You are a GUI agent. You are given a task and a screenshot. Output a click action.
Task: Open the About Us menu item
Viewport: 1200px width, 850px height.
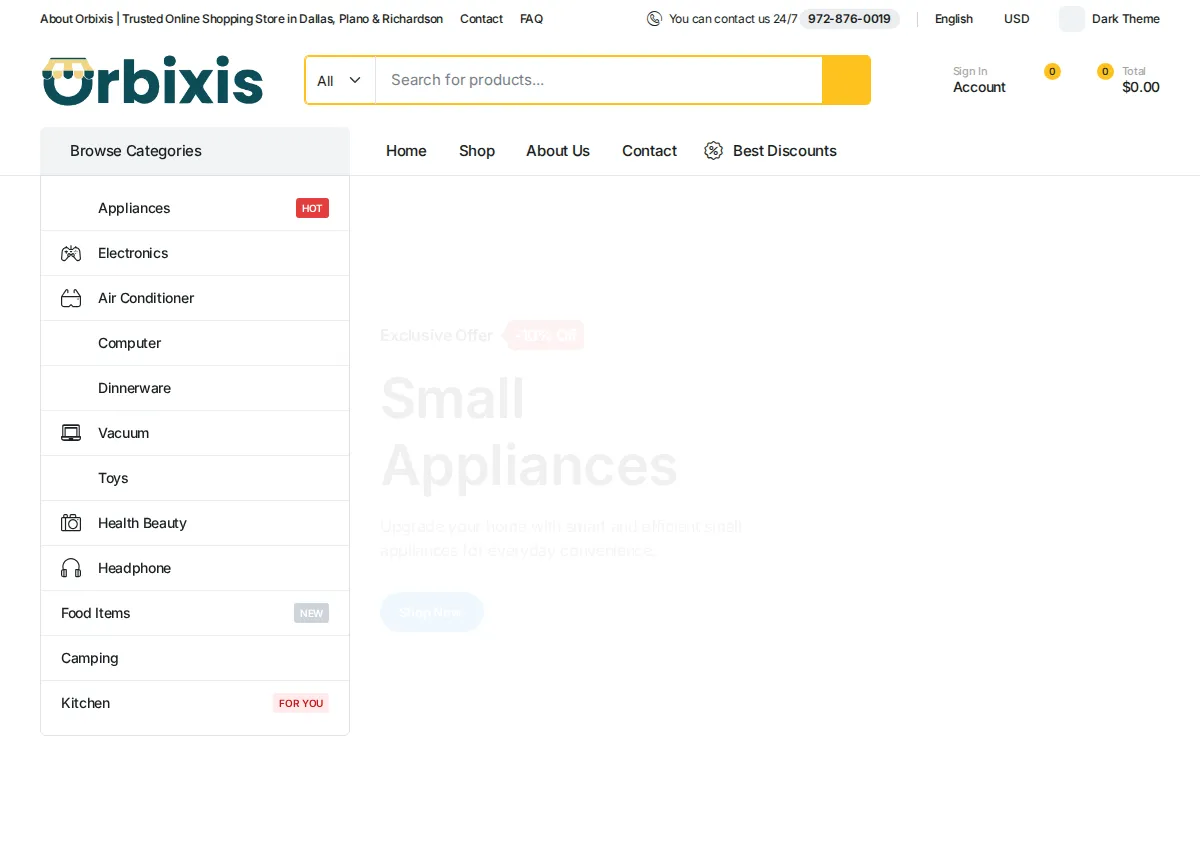click(x=558, y=151)
